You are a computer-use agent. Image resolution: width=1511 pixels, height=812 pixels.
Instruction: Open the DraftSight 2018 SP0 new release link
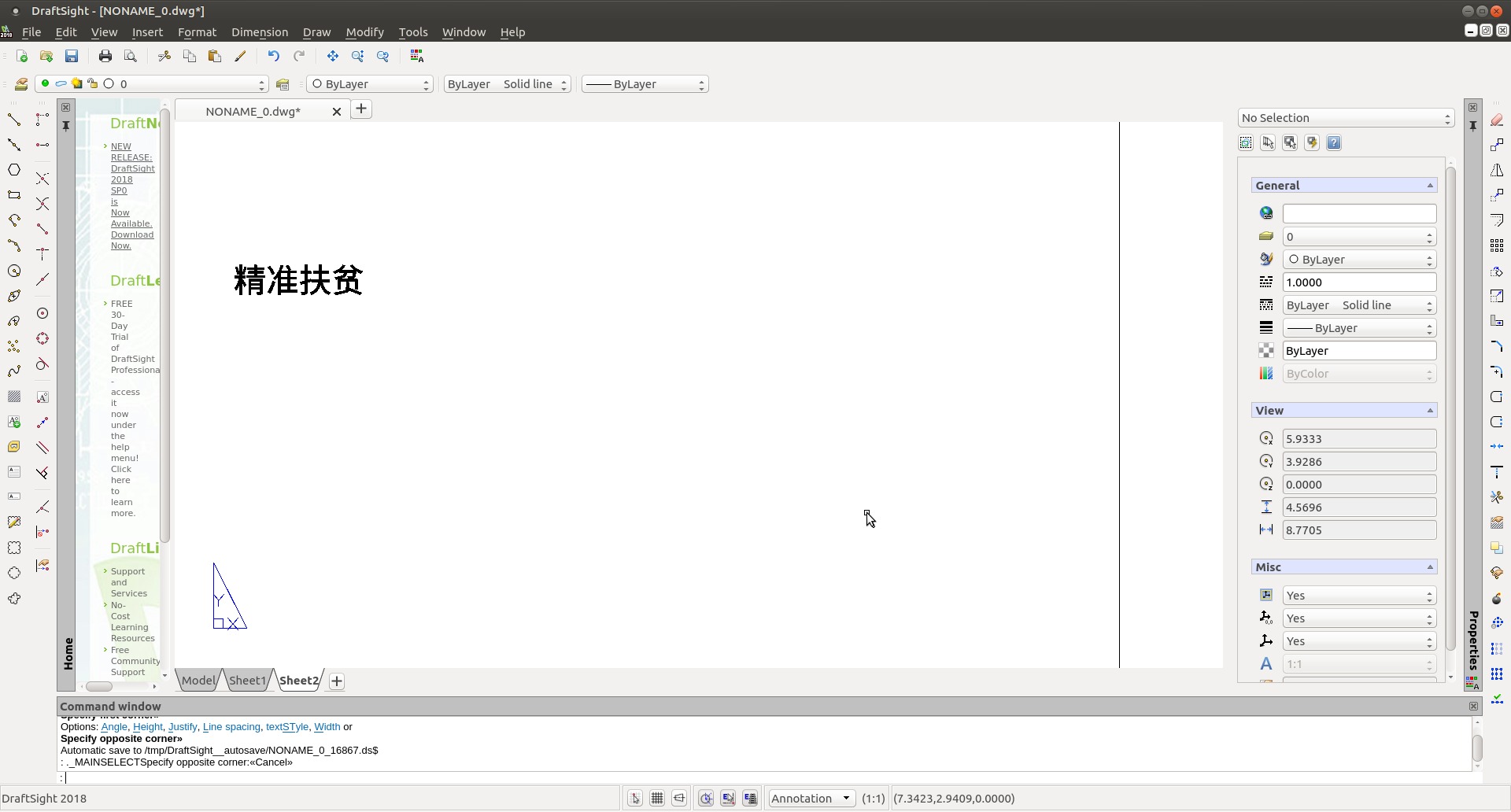132,196
